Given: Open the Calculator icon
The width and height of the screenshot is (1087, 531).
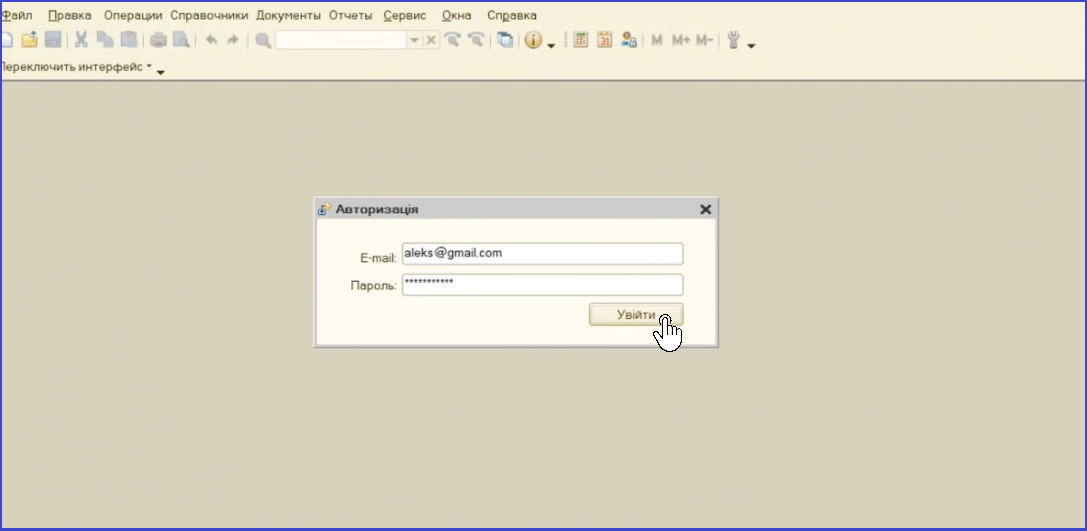Looking at the screenshot, I should [x=581, y=40].
